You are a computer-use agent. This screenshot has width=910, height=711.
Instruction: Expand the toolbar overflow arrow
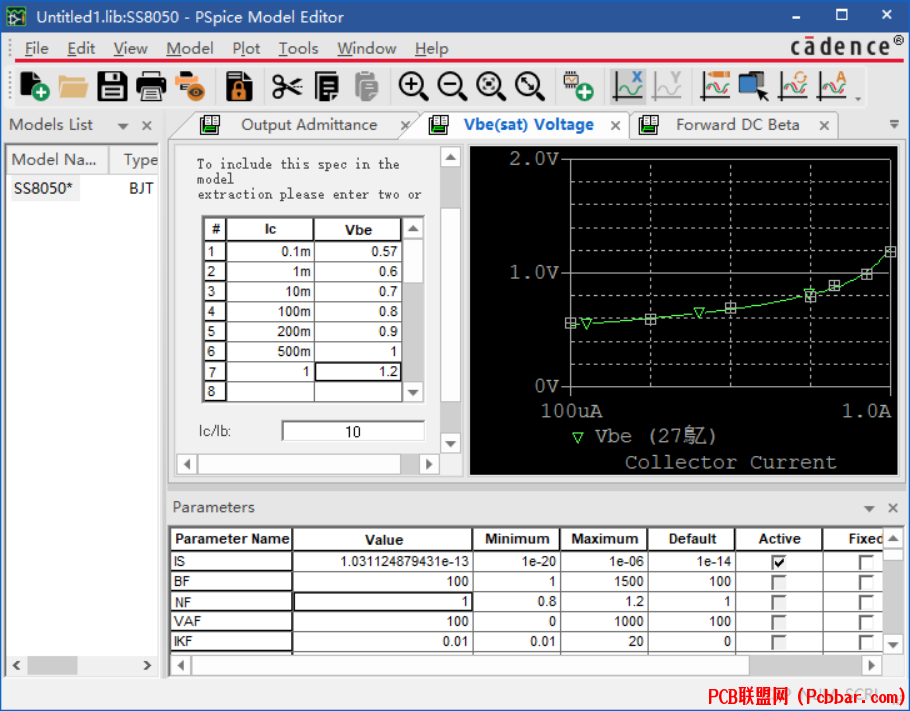pos(858,99)
